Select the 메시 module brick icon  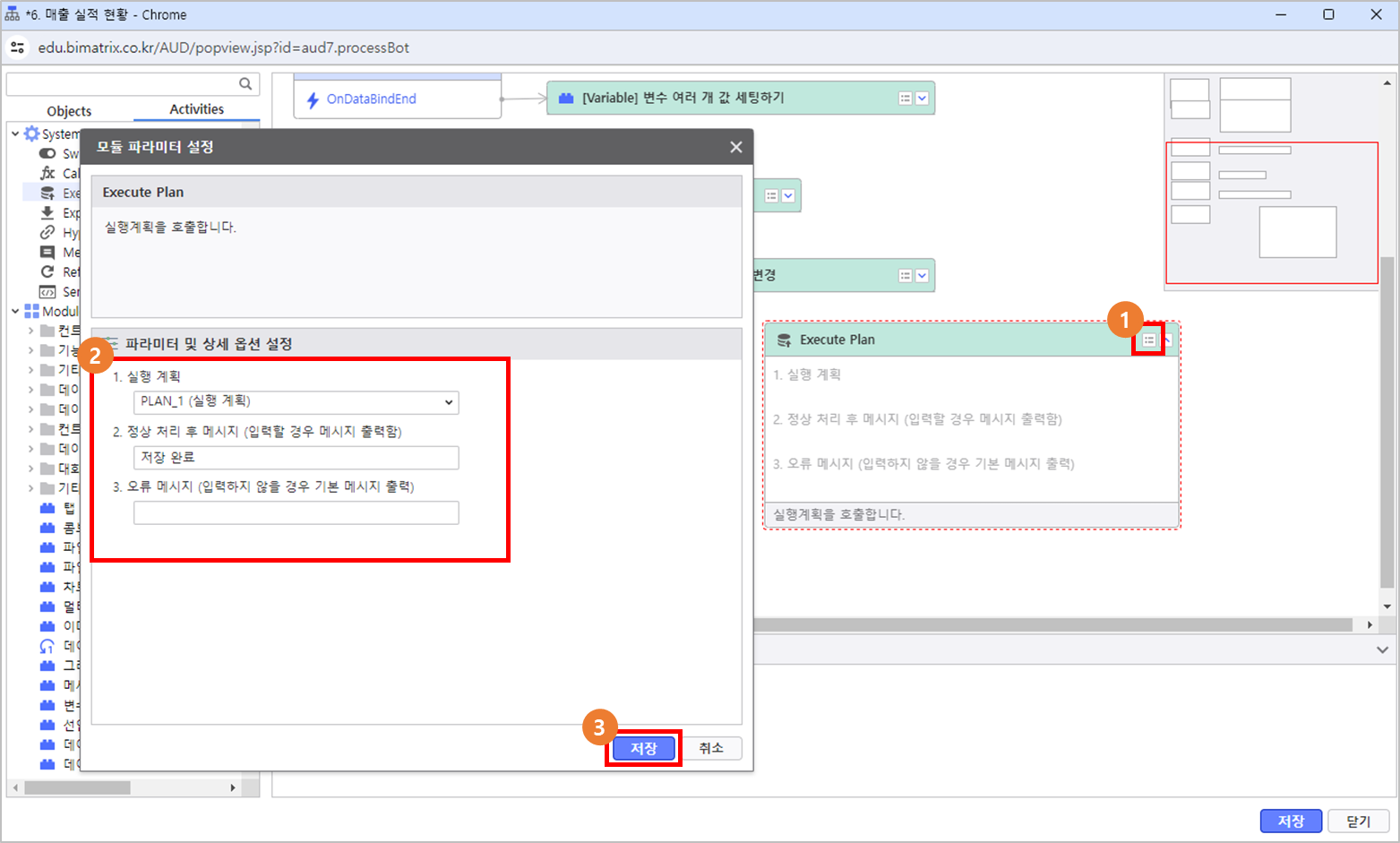coord(47,685)
